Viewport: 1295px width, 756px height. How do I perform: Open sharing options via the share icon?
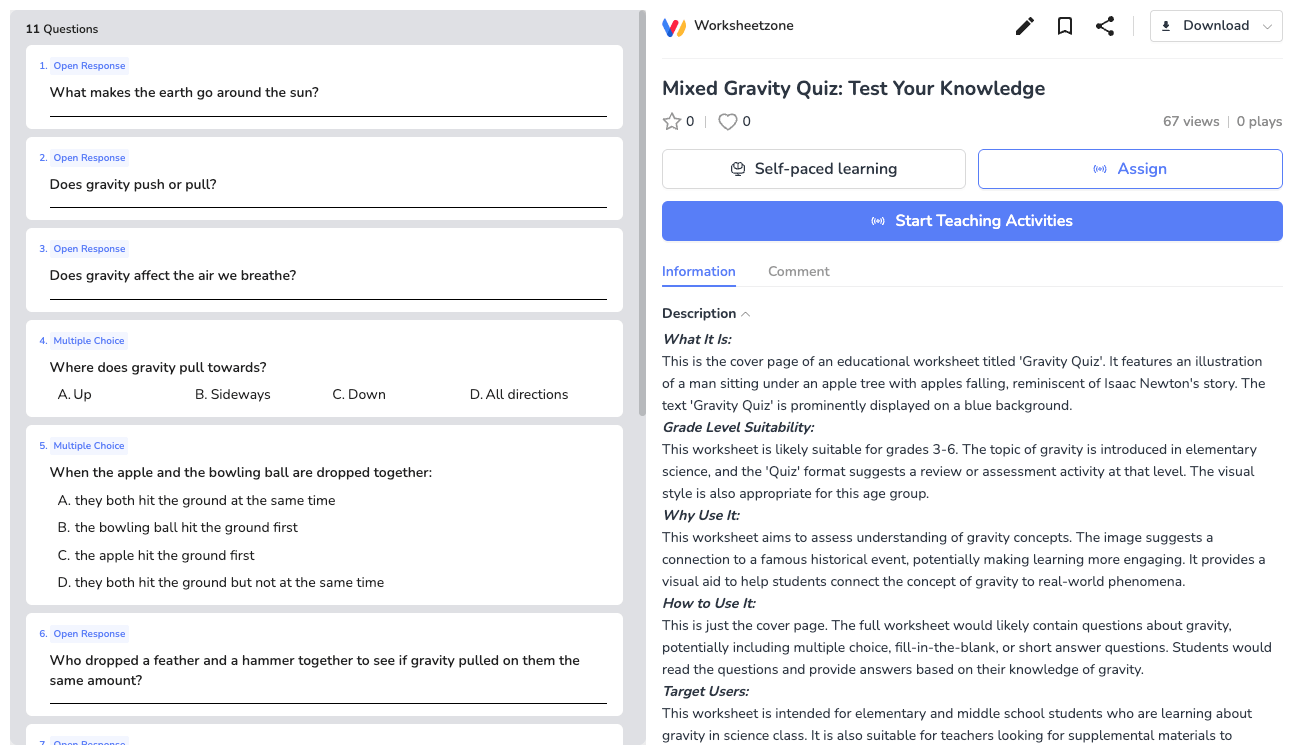tap(1105, 26)
